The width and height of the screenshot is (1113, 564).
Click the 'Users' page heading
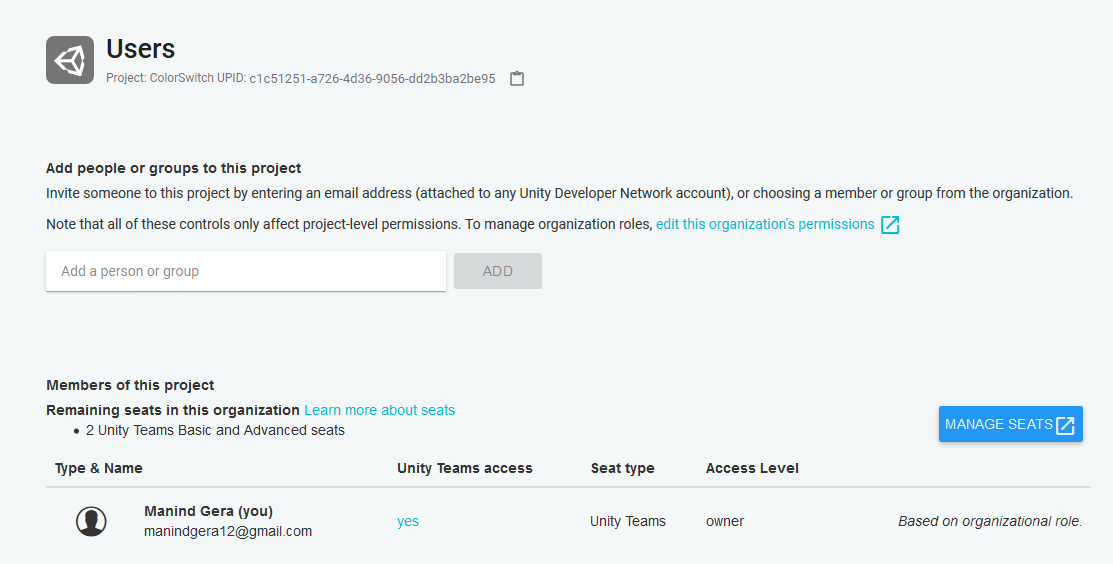[141, 49]
